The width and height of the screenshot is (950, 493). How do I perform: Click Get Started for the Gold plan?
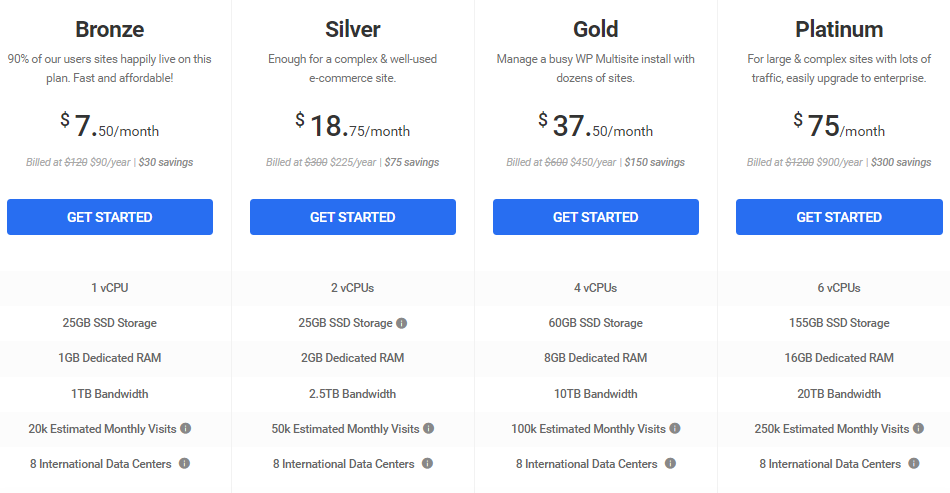click(596, 217)
